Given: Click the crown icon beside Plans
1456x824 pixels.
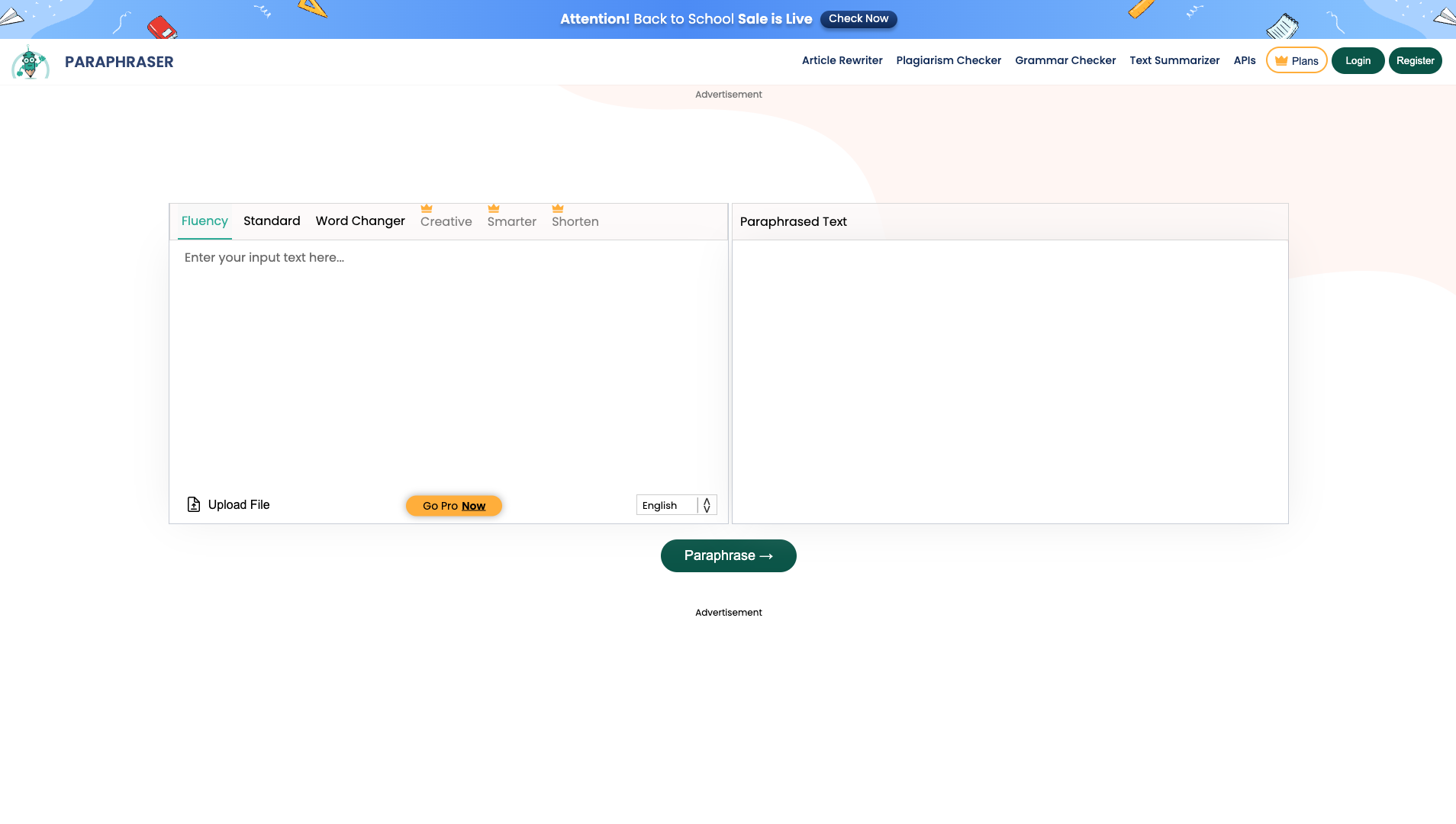Looking at the screenshot, I should tap(1280, 60).
